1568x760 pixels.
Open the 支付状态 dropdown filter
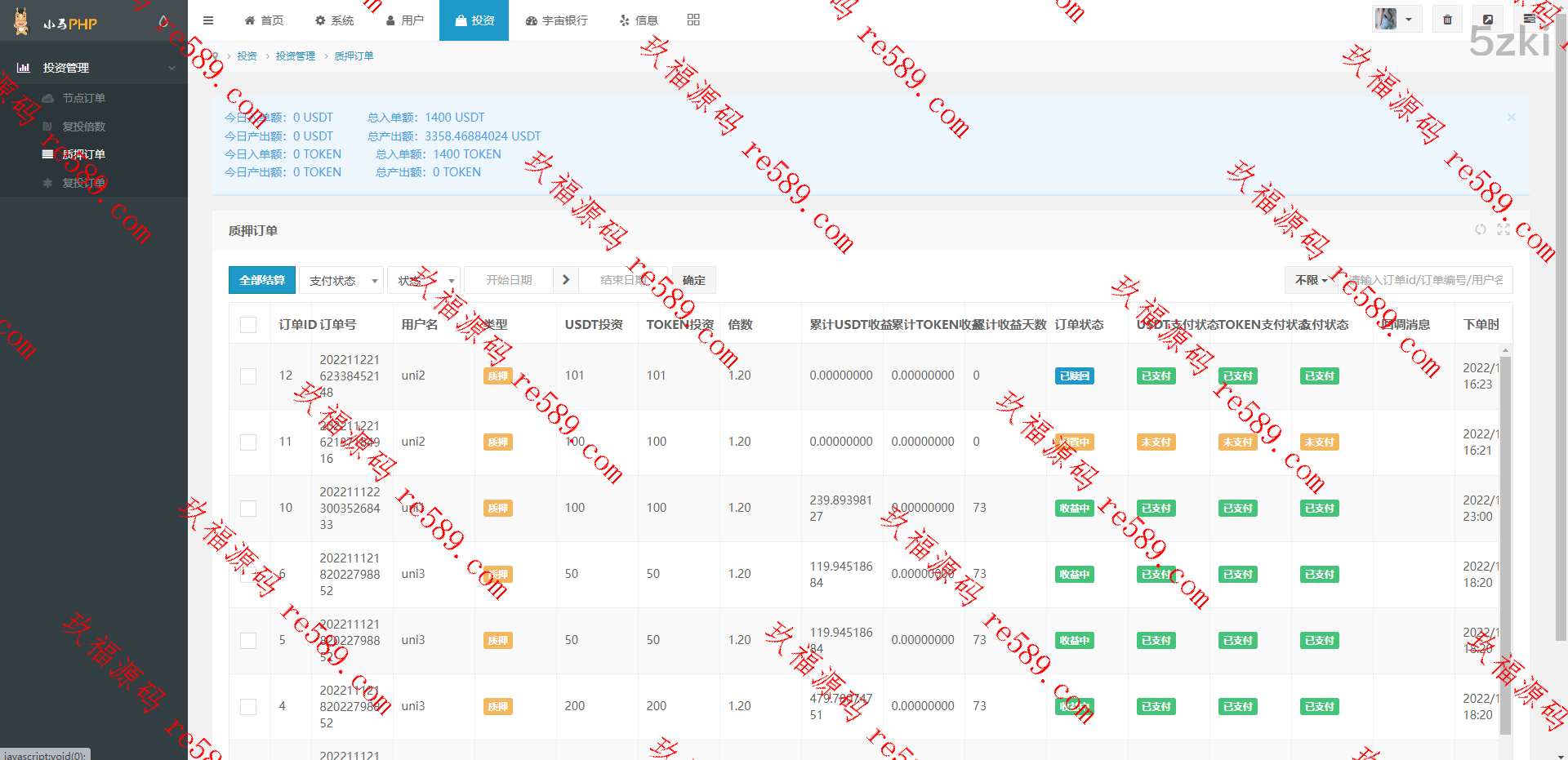coord(341,281)
